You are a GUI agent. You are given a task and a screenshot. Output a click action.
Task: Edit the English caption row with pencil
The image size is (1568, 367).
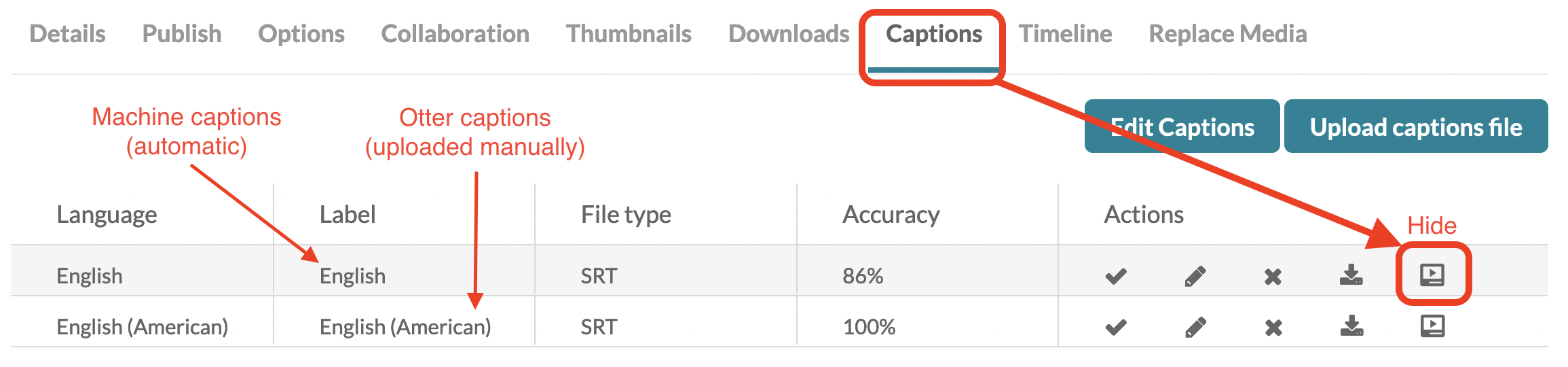pyautogui.click(x=1195, y=276)
